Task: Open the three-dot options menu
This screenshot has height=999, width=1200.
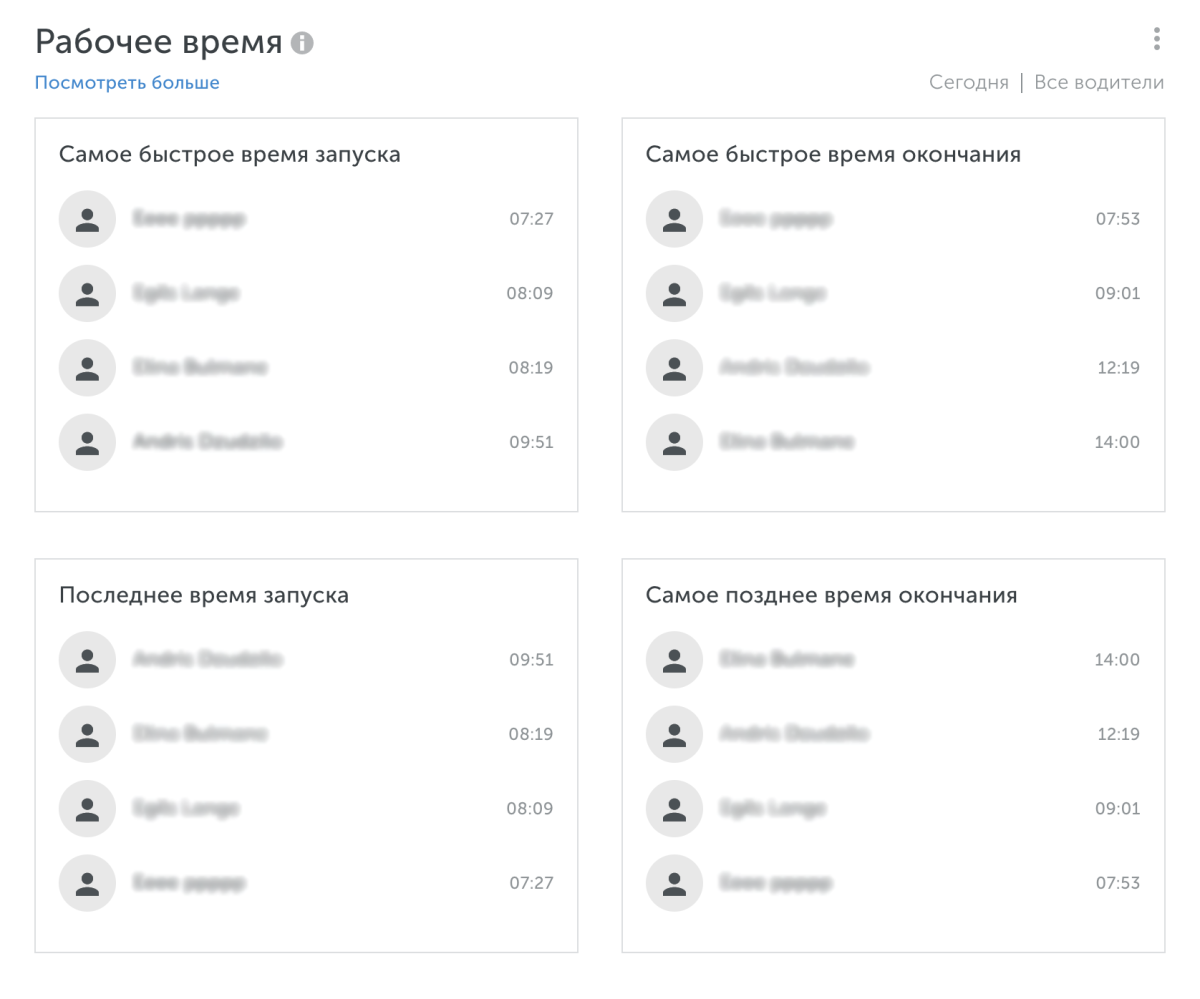Action: point(1156,40)
